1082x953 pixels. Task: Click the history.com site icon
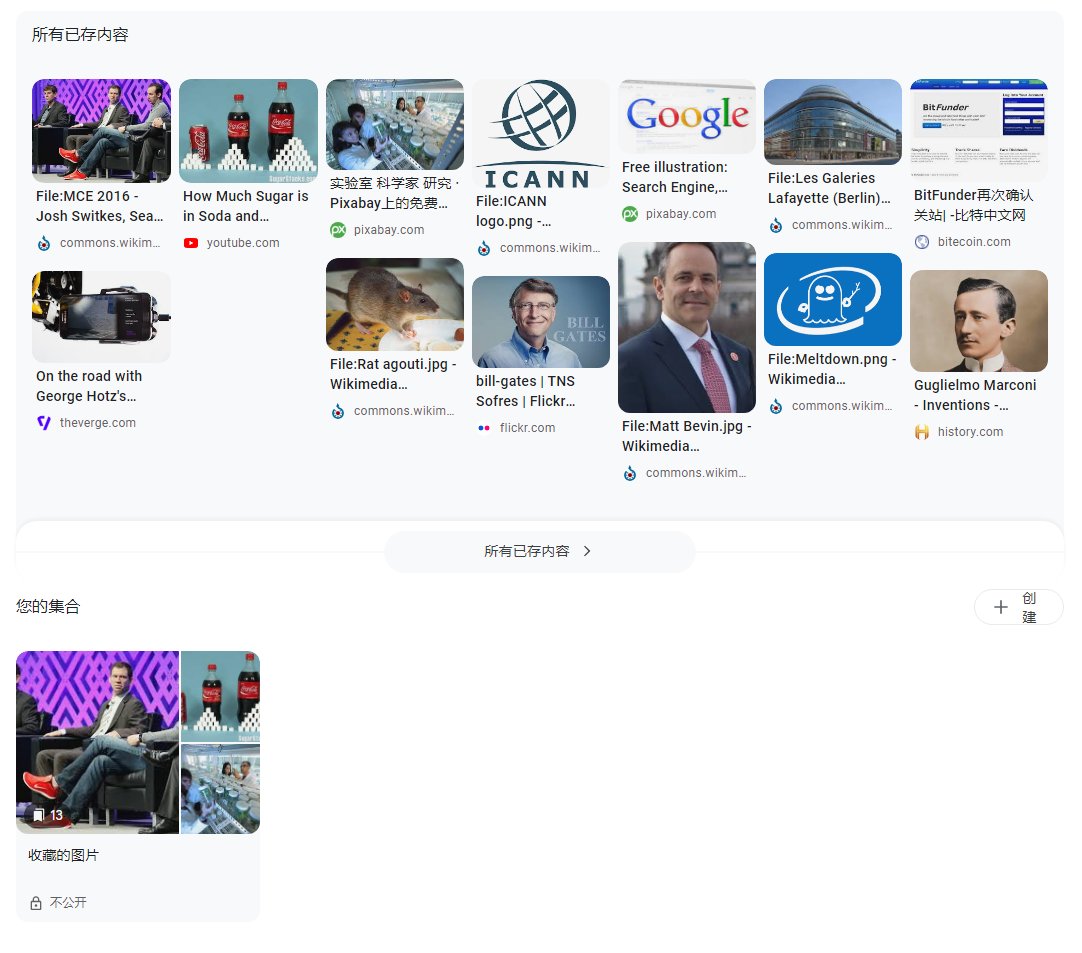[922, 432]
